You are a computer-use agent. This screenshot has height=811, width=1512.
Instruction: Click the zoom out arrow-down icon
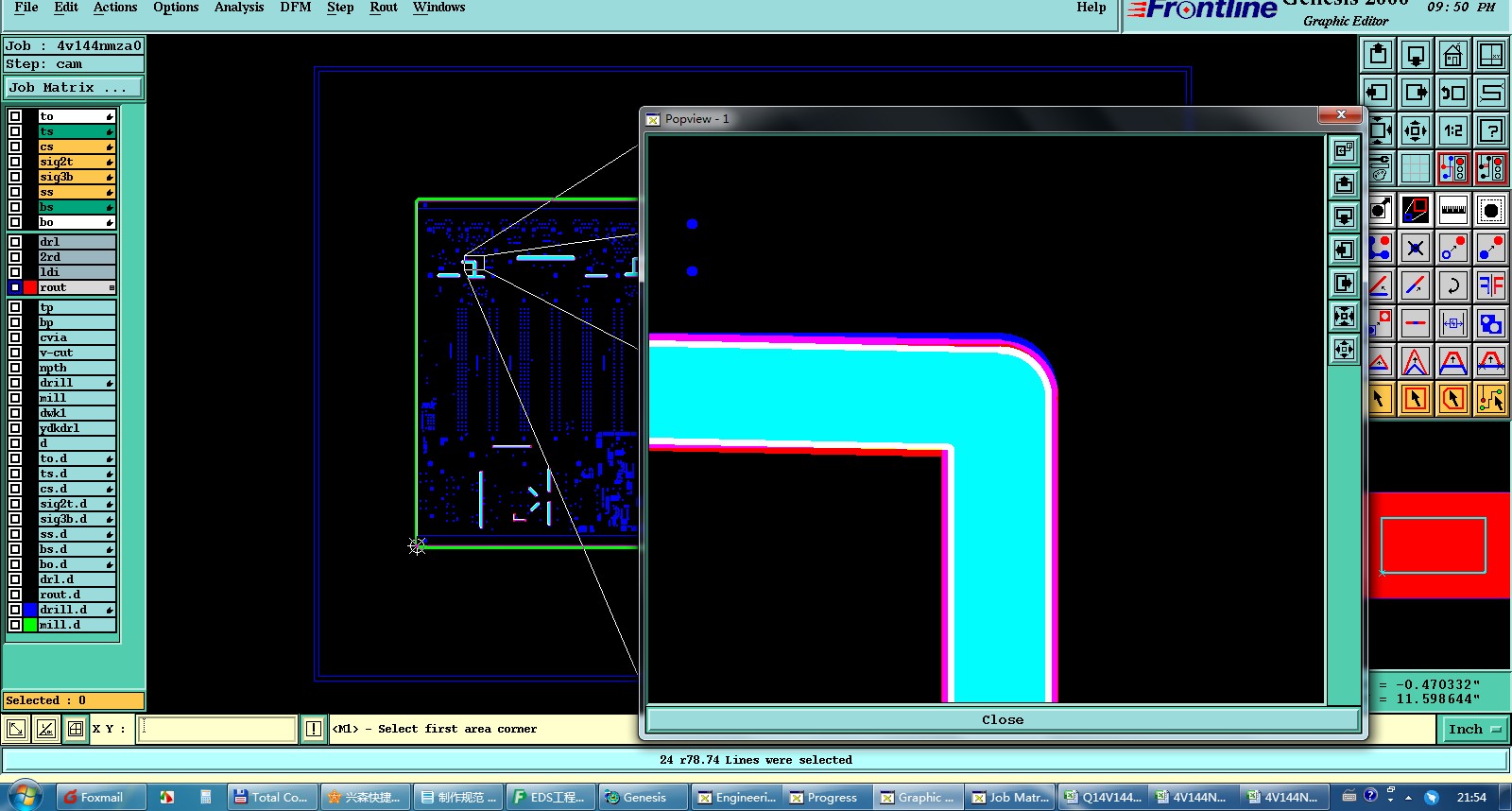1416,55
